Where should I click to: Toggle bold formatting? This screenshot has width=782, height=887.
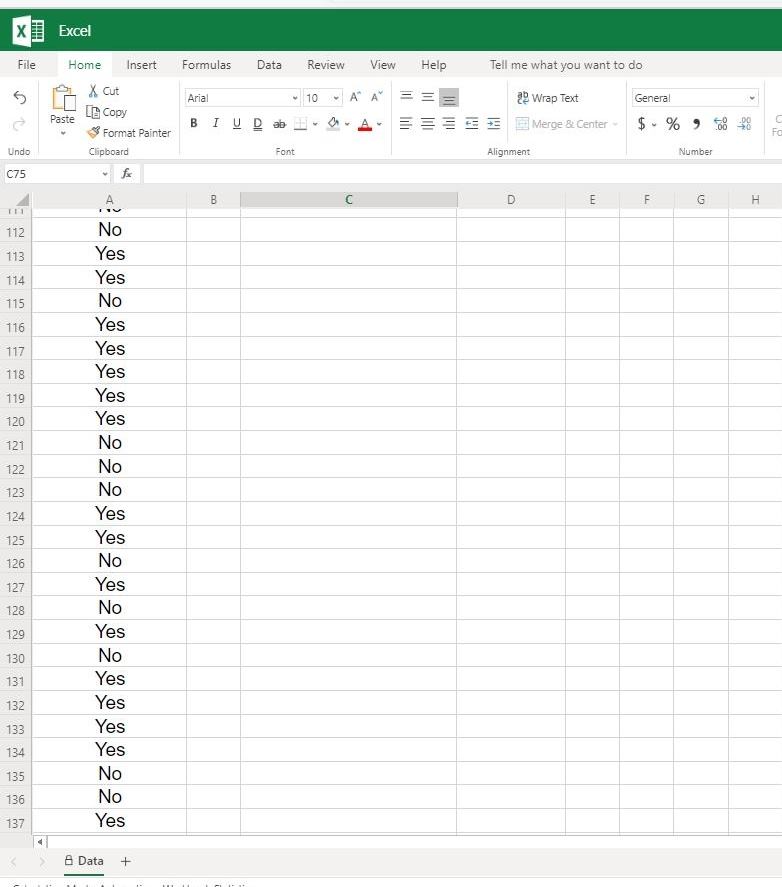(194, 123)
